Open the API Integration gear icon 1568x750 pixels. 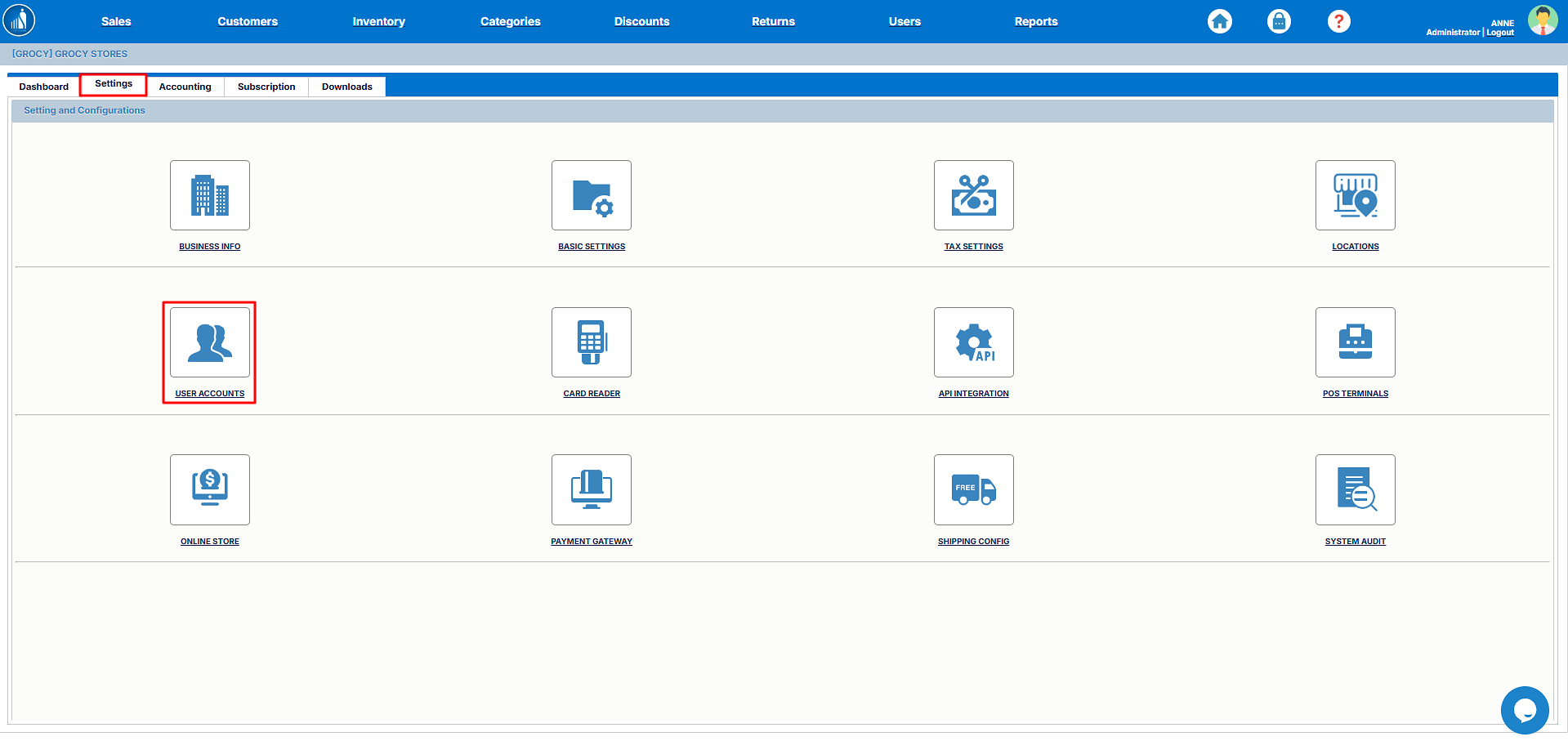(x=973, y=342)
